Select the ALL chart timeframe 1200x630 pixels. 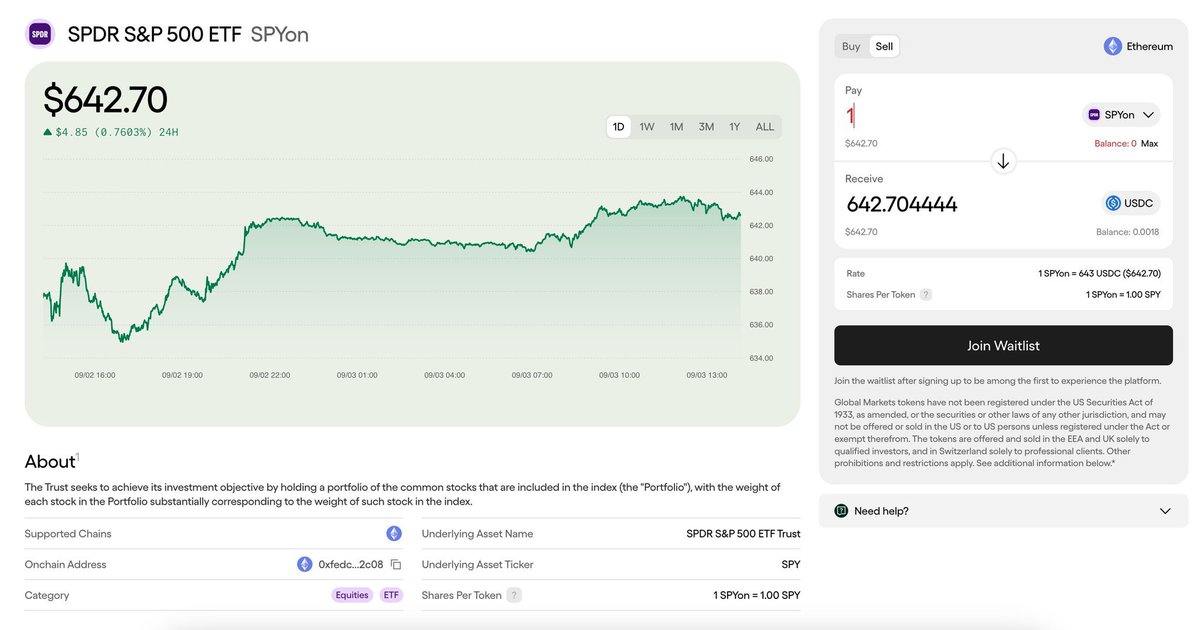pos(764,126)
